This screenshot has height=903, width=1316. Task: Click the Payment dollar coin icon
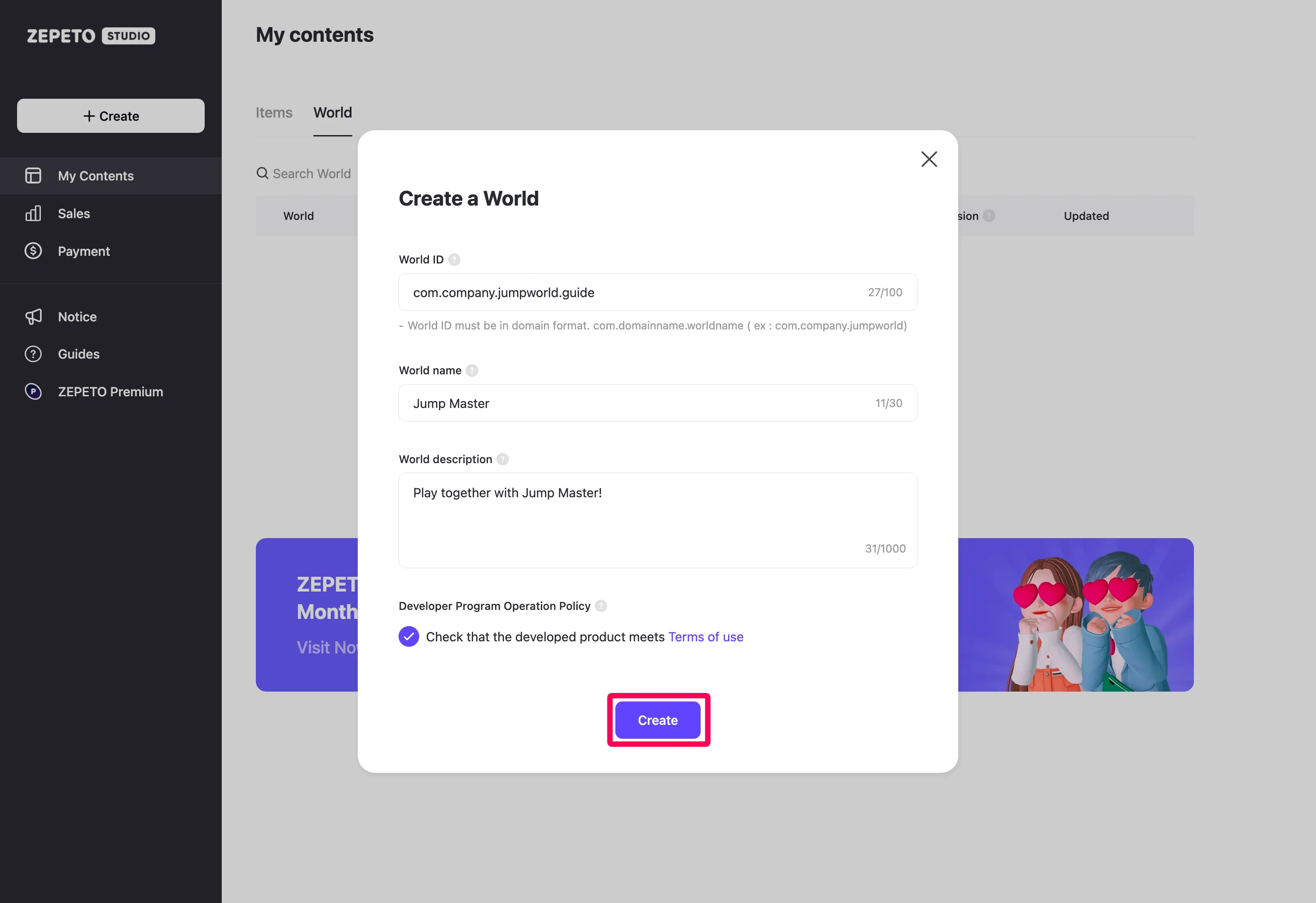click(33, 251)
